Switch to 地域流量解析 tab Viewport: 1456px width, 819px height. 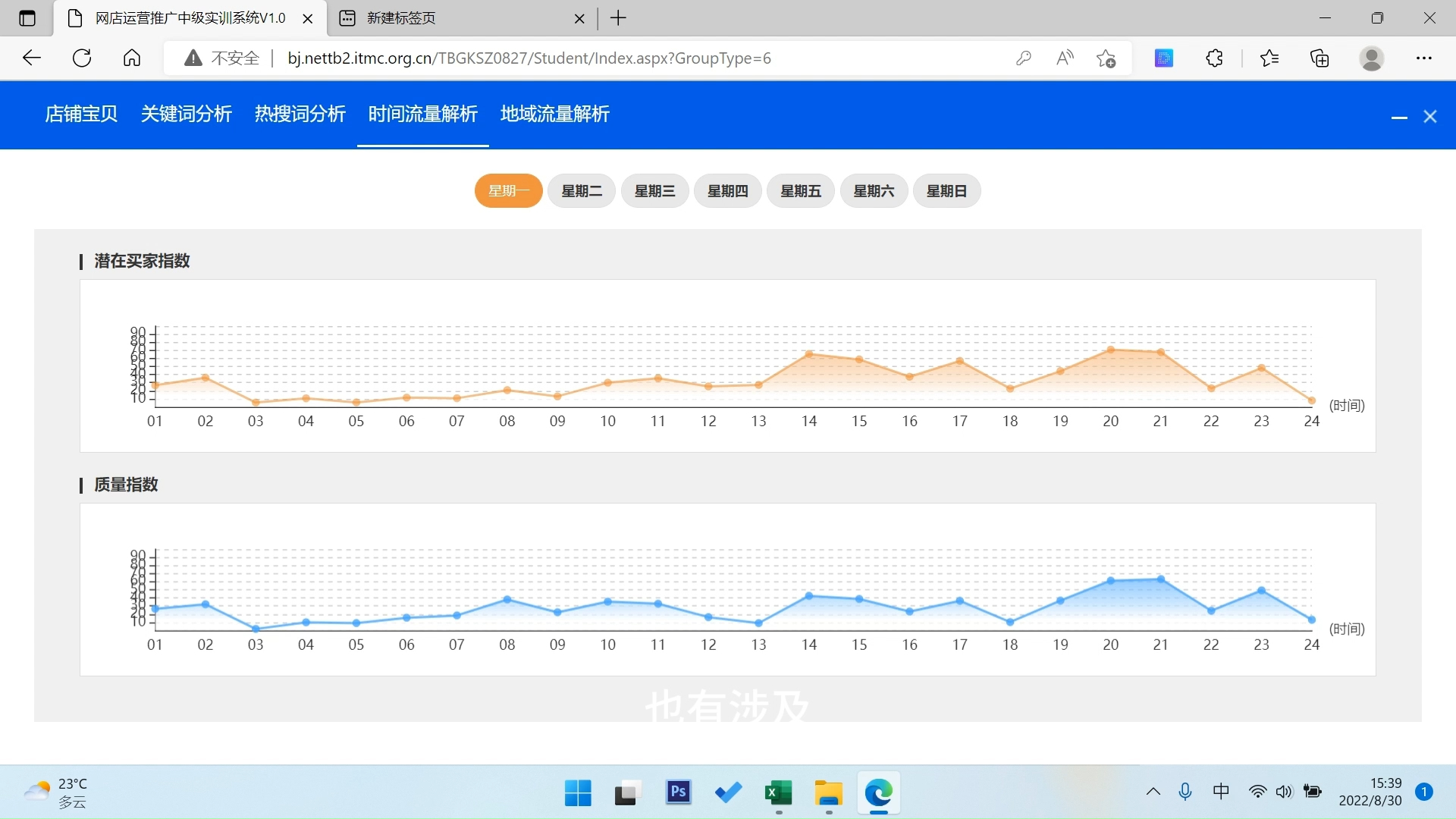point(555,114)
